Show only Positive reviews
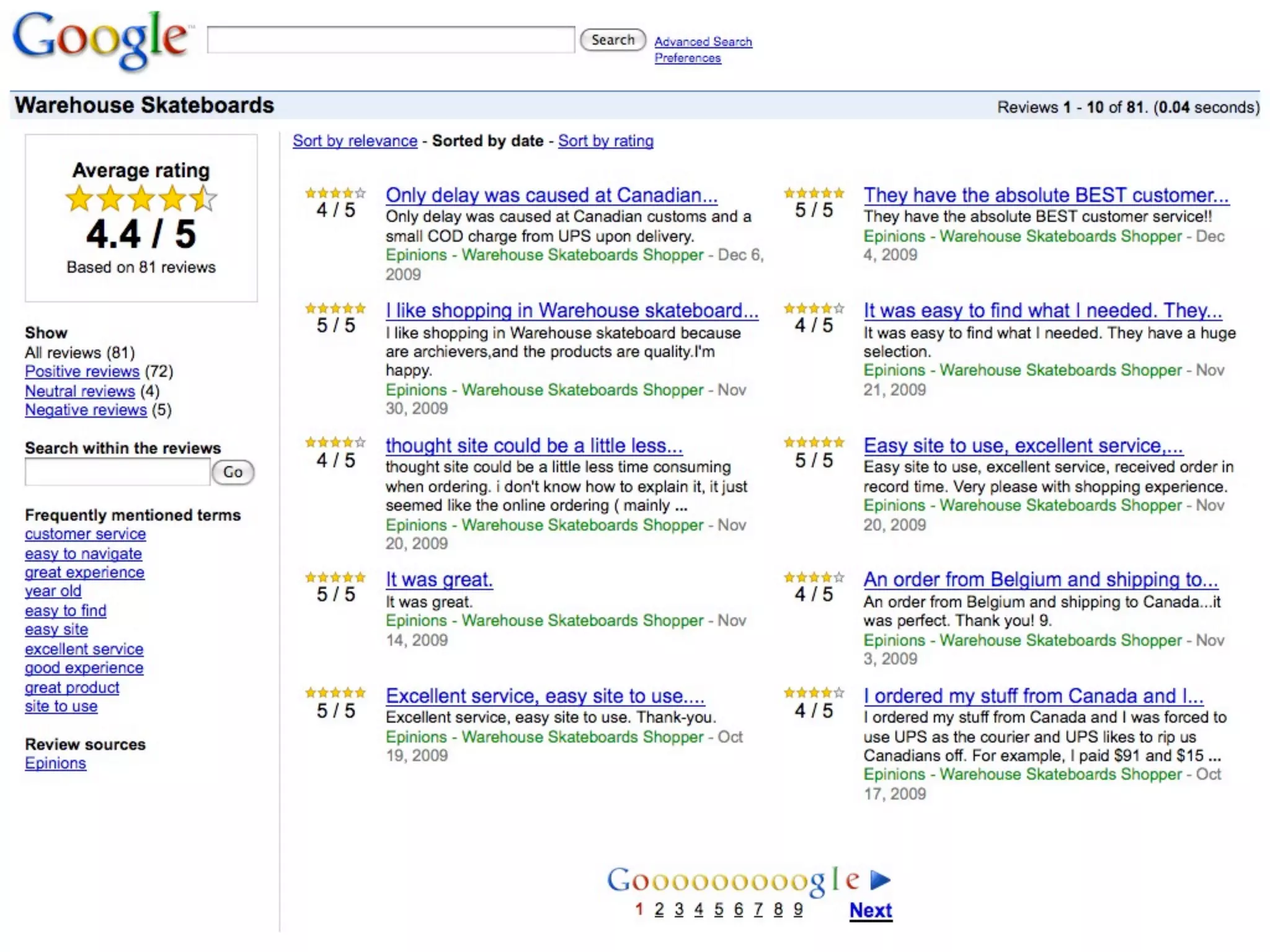This screenshot has height=952, width=1270. (82, 371)
